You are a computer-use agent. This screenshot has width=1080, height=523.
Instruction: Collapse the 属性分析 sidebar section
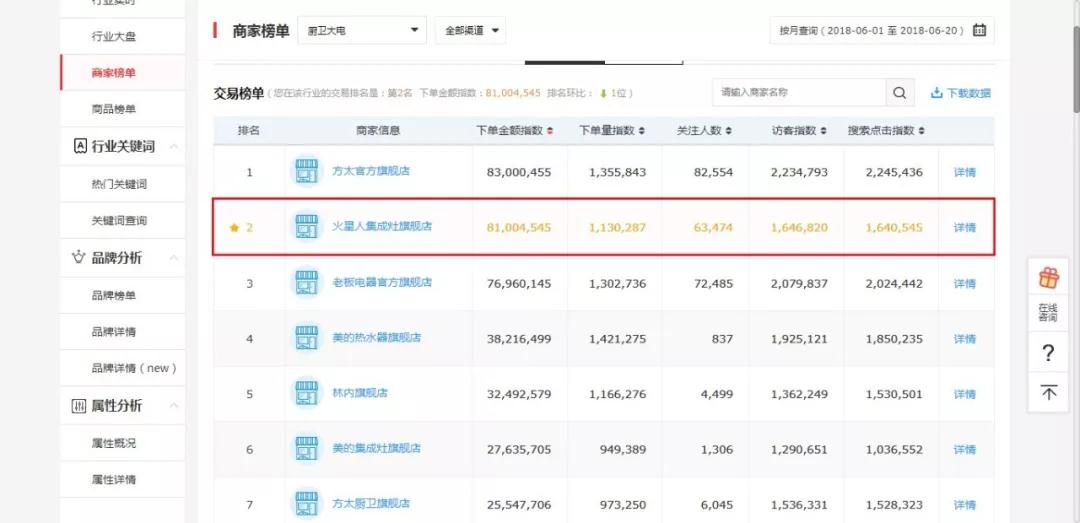tap(174, 406)
